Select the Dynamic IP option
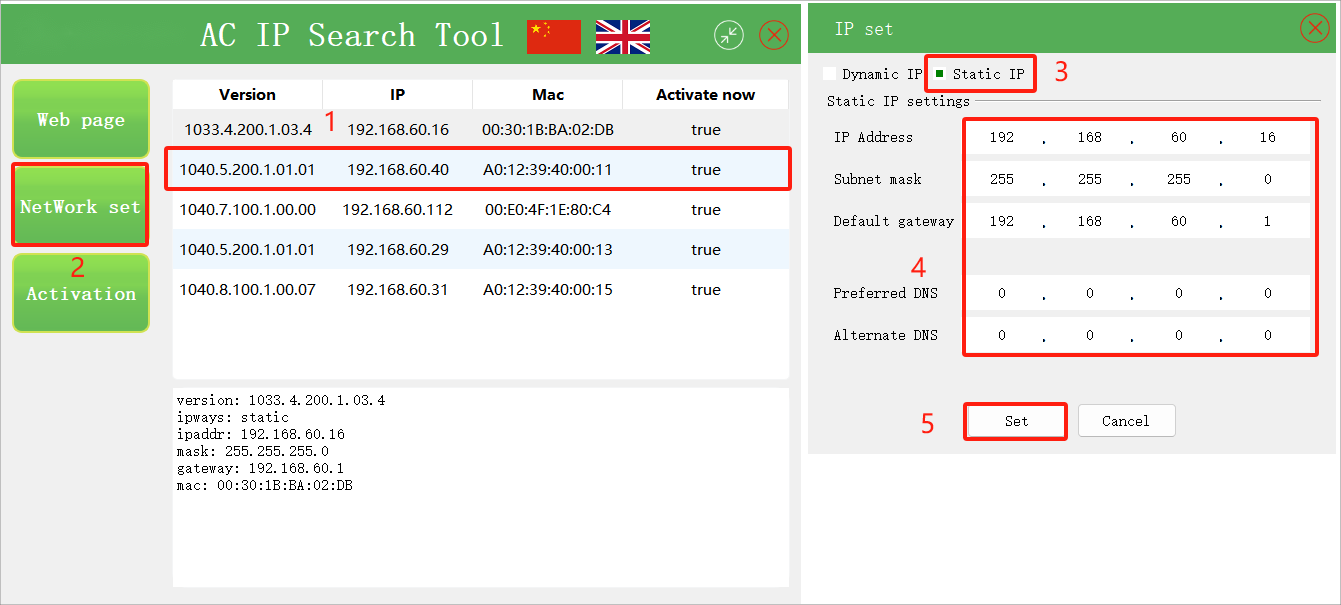 (873, 74)
